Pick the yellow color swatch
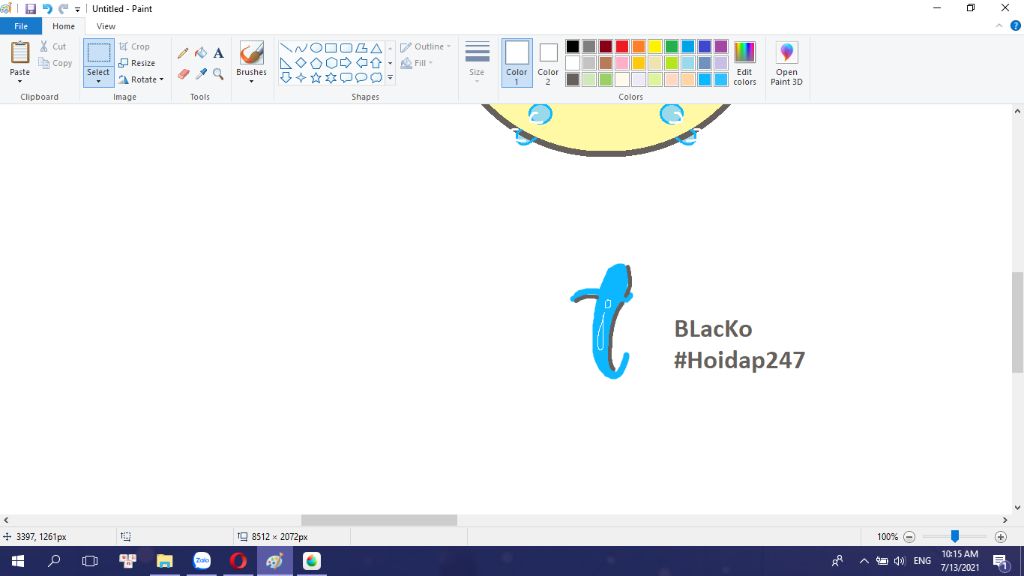This screenshot has height=576, width=1024. [655, 46]
